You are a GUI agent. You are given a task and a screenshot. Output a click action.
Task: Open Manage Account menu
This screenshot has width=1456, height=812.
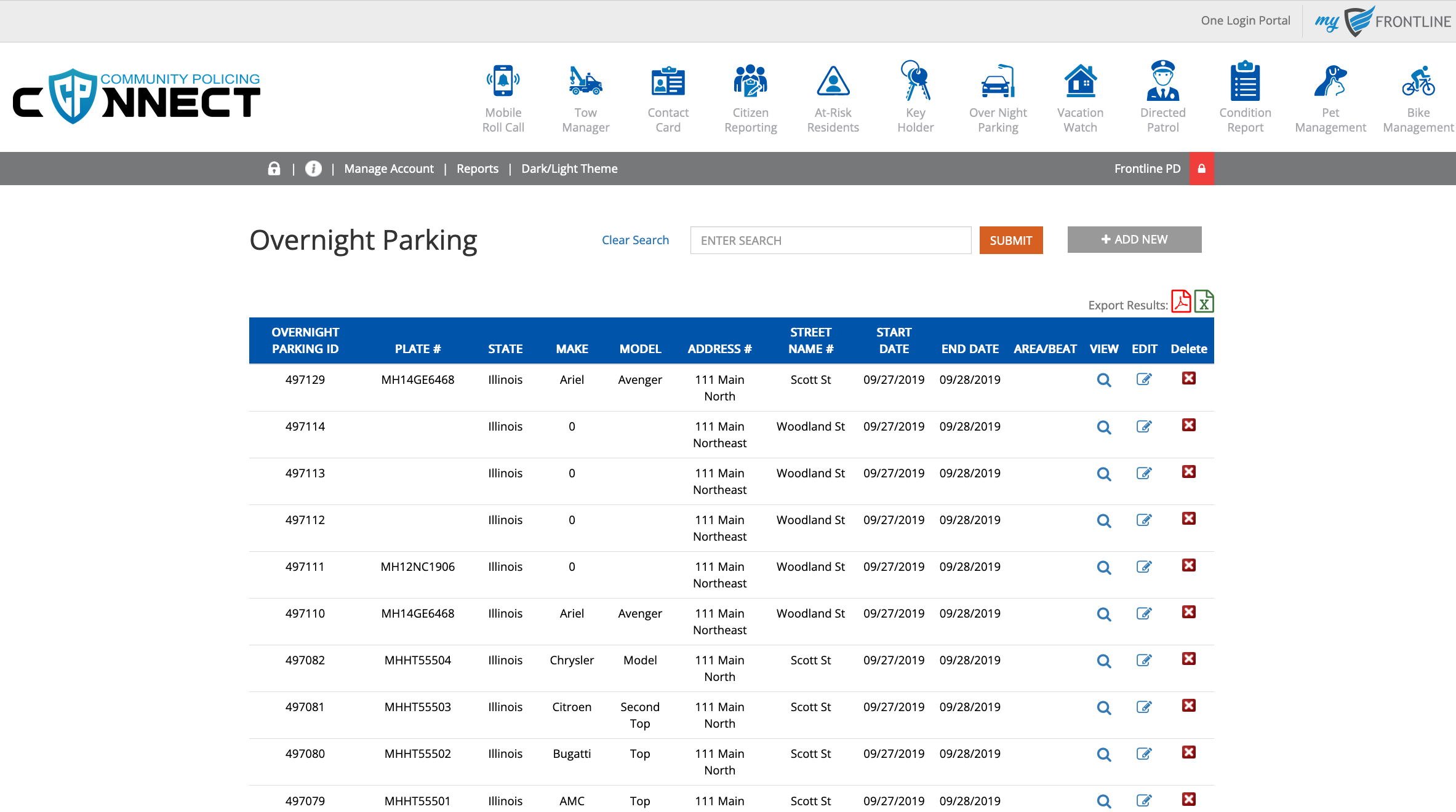click(389, 169)
